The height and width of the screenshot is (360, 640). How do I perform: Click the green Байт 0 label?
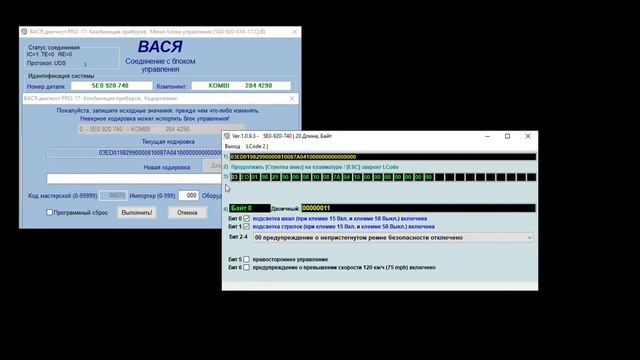tap(249, 208)
